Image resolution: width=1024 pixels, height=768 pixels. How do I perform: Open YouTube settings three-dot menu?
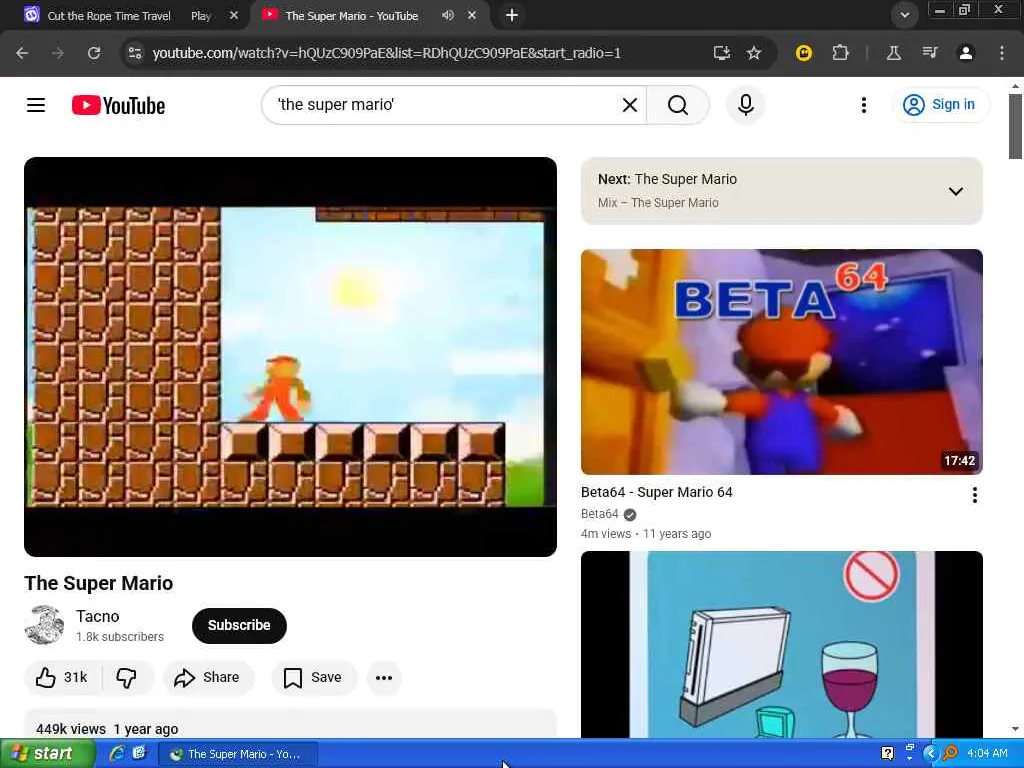[x=863, y=104]
